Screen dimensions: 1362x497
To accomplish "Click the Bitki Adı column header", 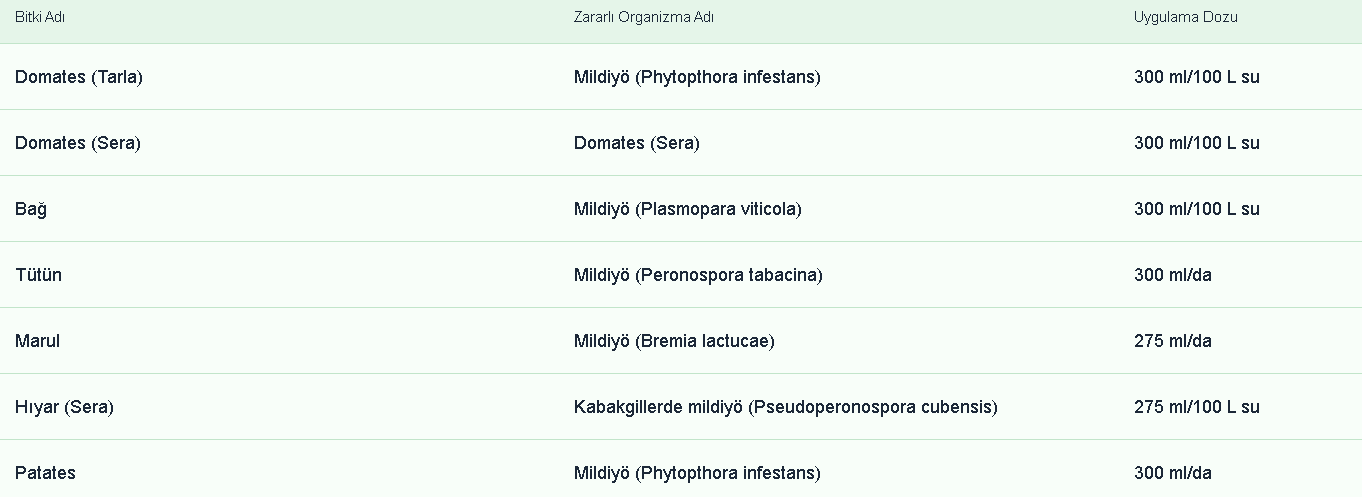I will pos(40,17).
